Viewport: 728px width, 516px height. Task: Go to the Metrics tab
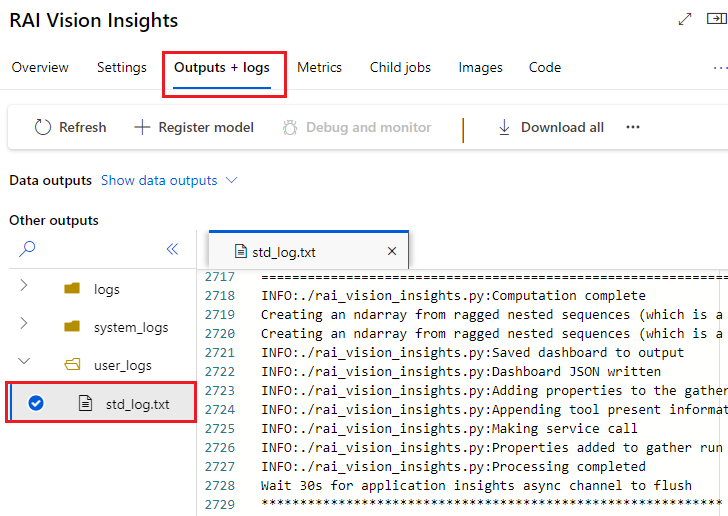[319, 68]
